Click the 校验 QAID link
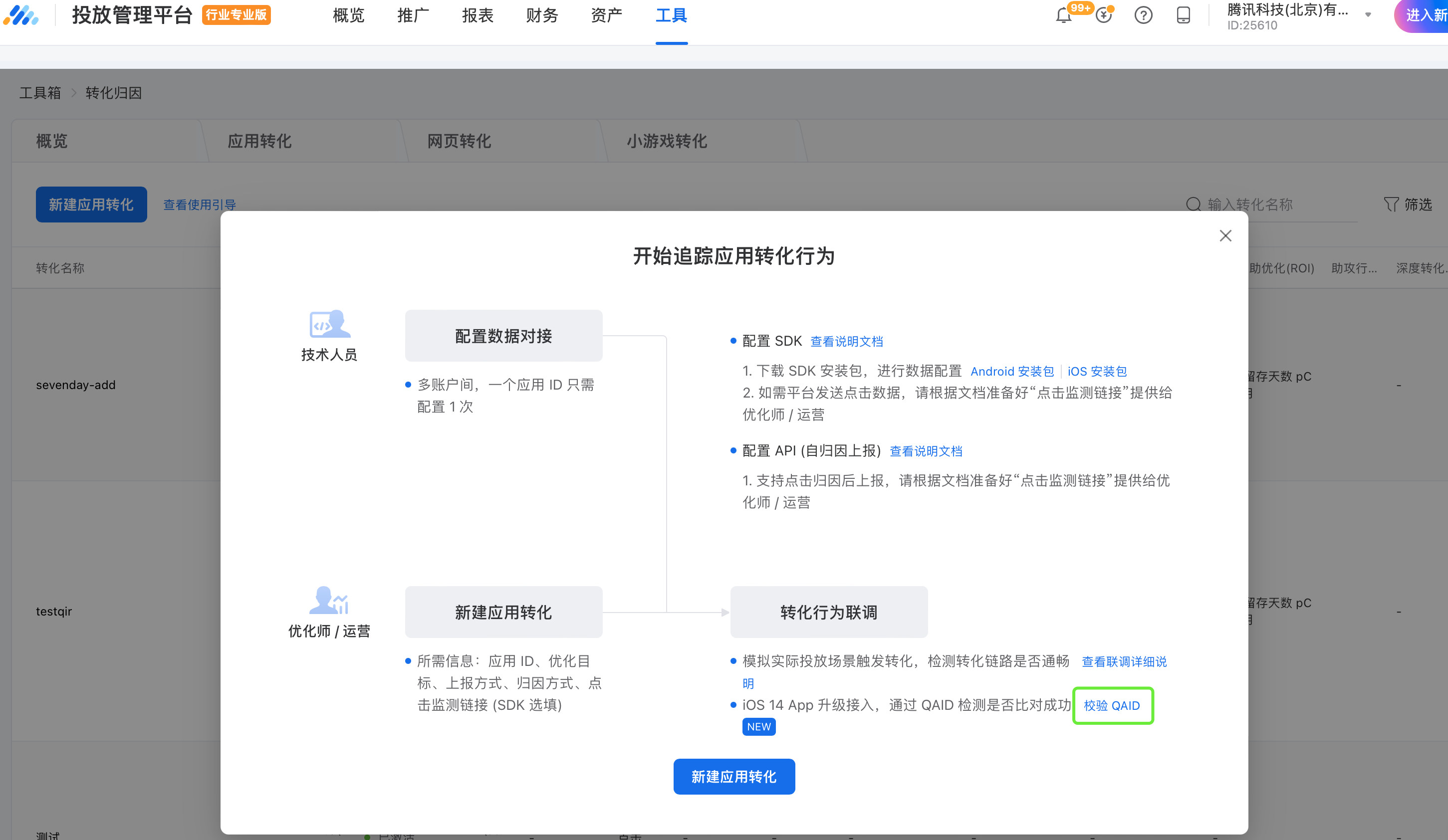 coord(1112,705)
